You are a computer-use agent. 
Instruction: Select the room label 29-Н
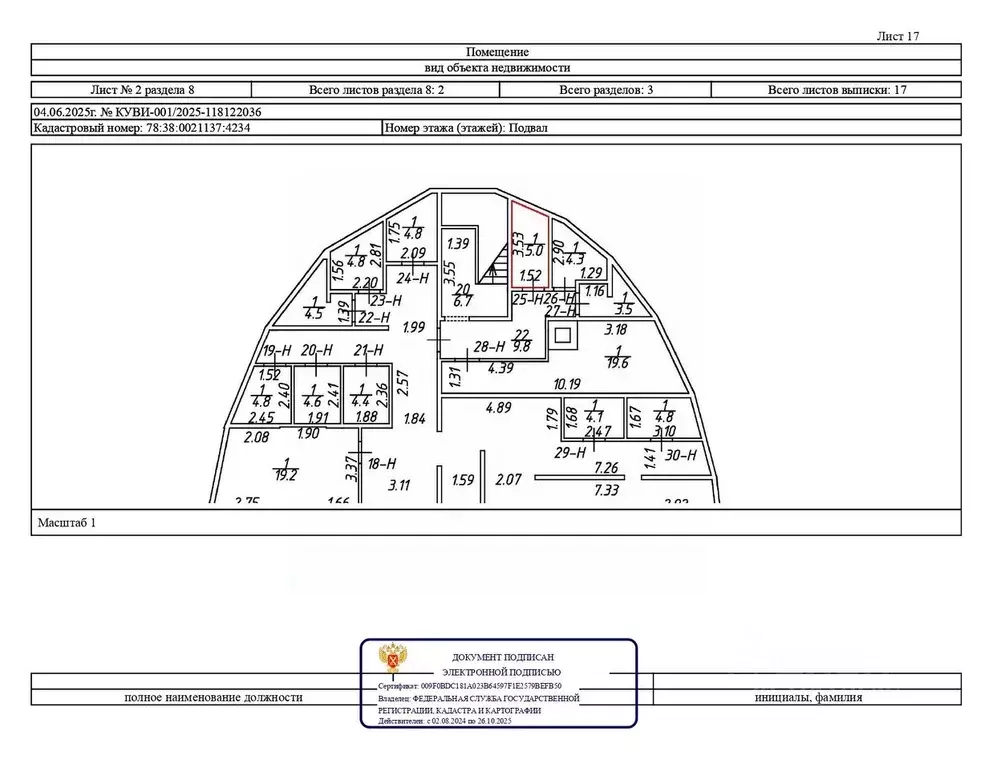click(x=570, y=453)
